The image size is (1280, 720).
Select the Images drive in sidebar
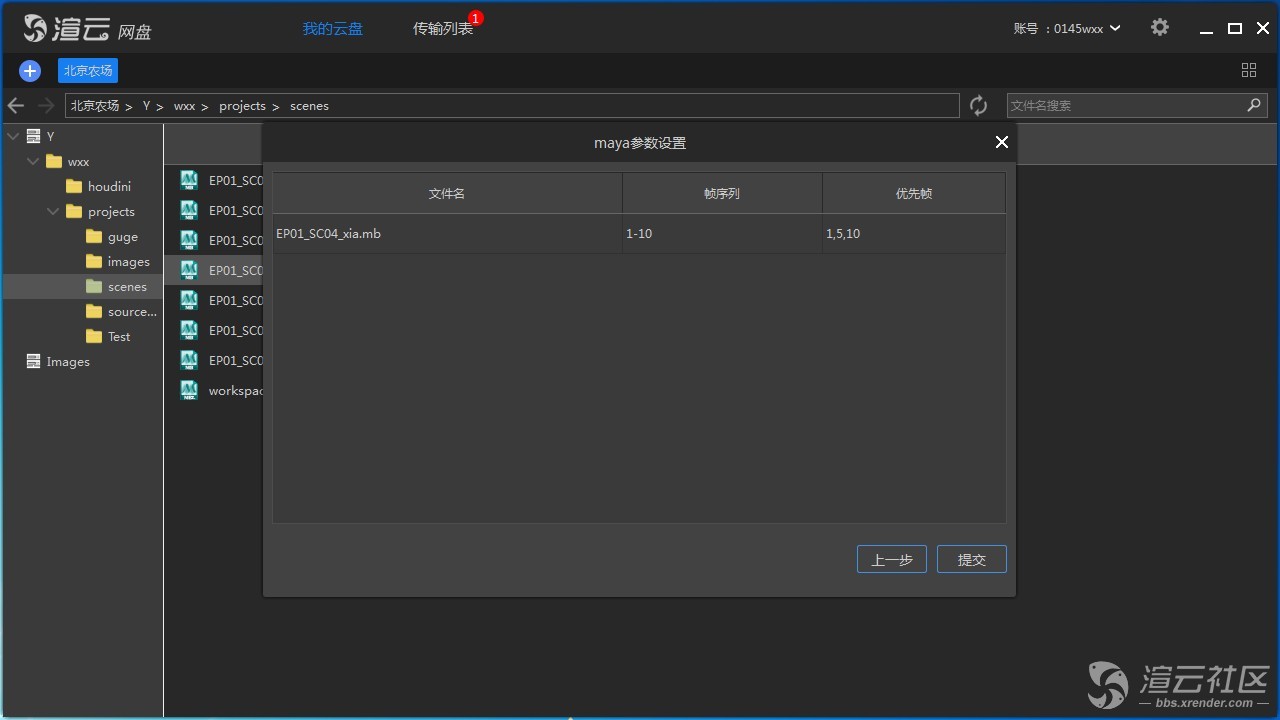pos(67,362)
